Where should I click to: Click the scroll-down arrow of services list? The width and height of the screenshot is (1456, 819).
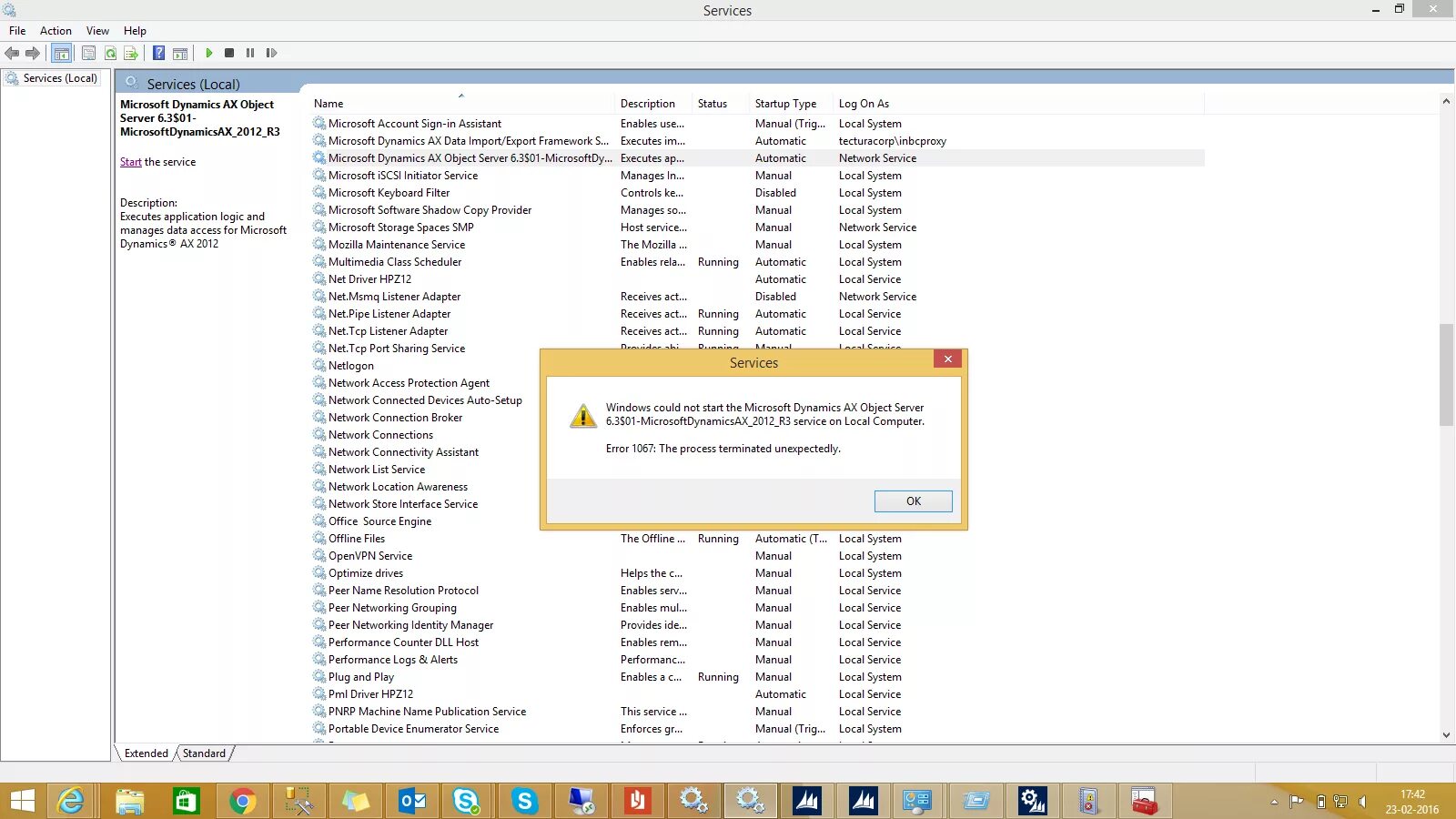point(1446,735)
